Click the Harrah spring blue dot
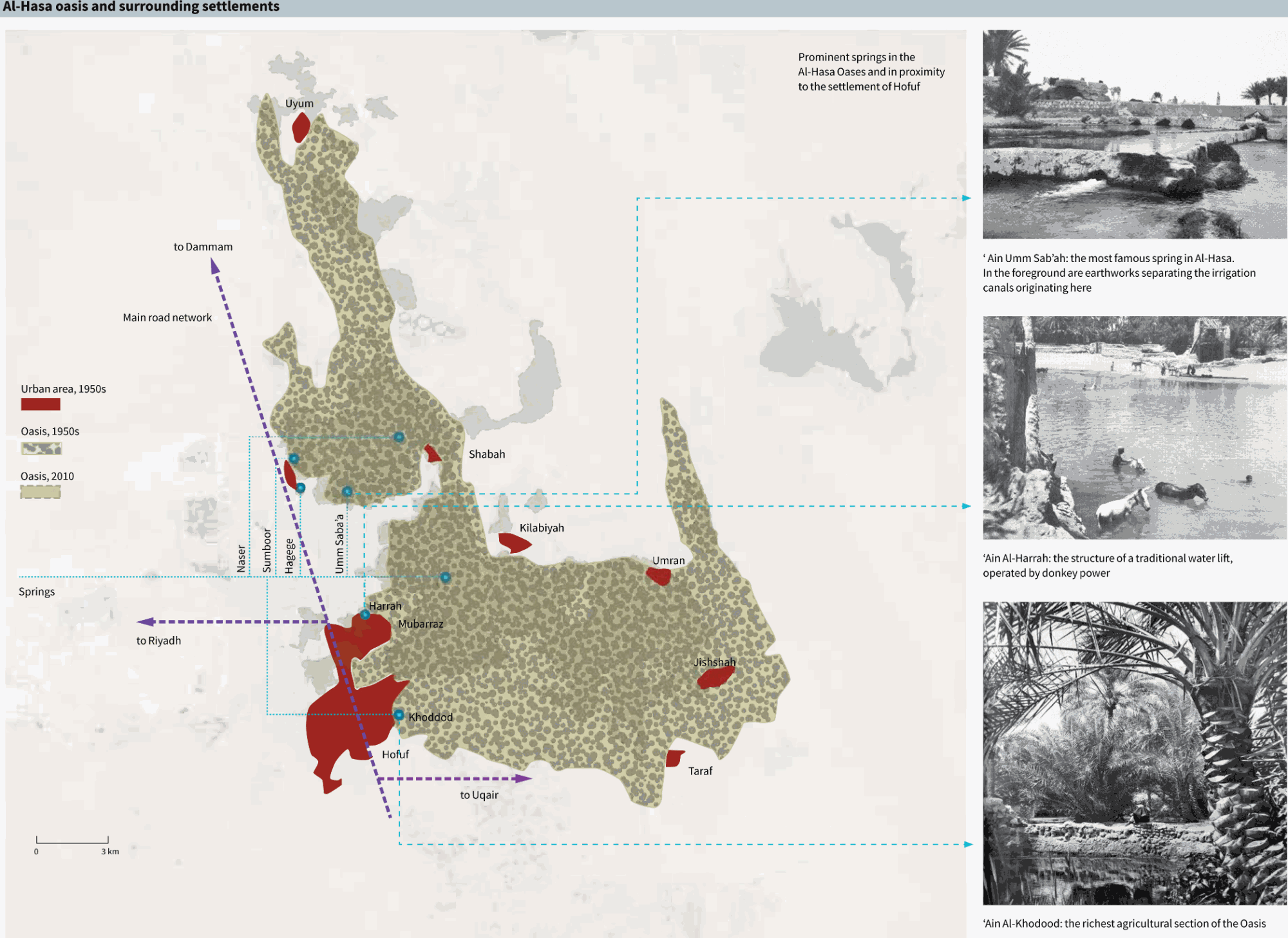 (365, 615)
